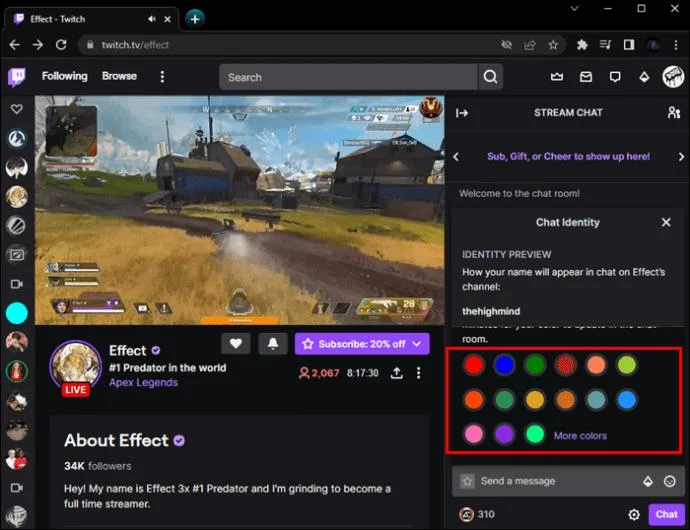690x530 pixels.
Task: Click the browser profile avatar icon
Action: 653,44
